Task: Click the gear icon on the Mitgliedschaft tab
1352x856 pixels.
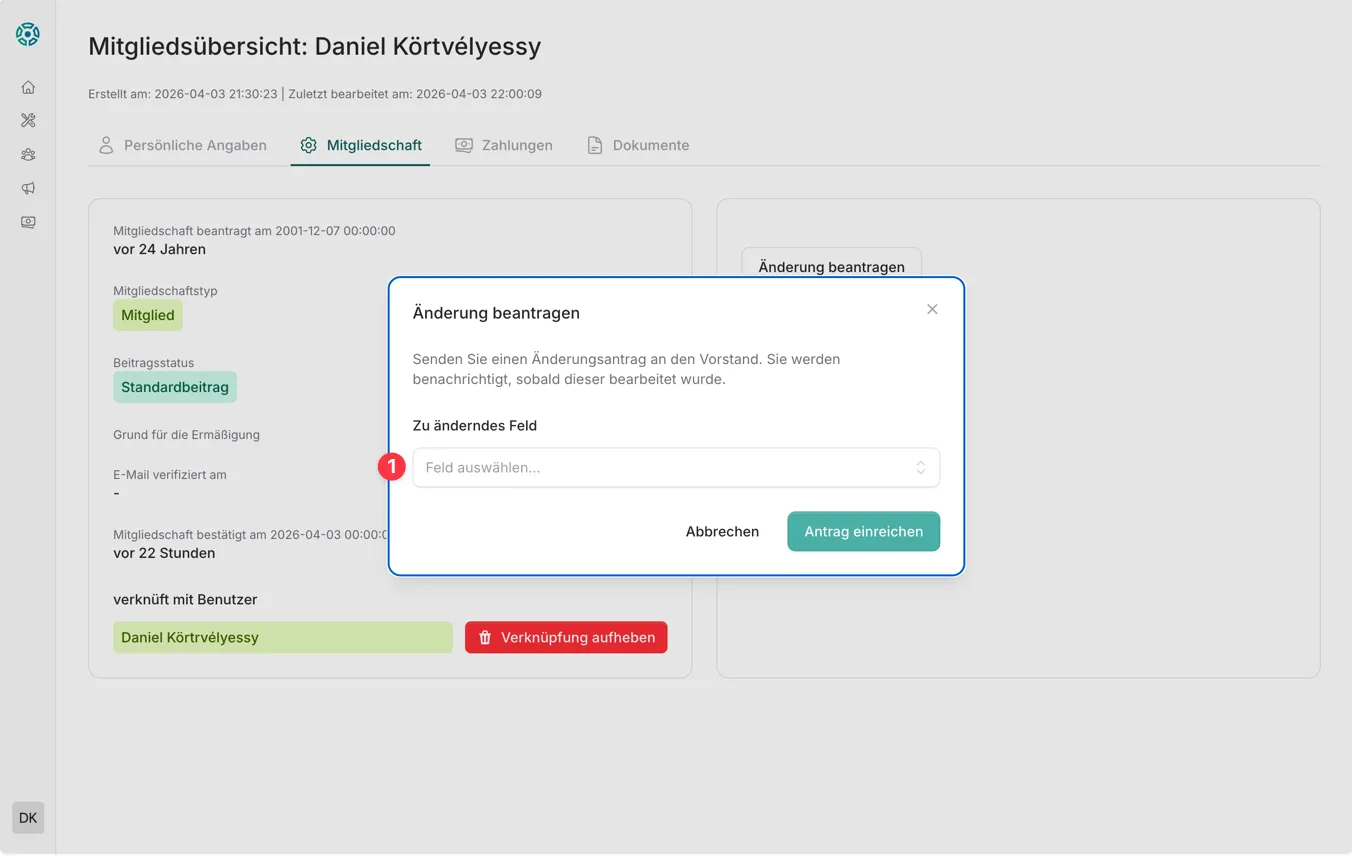Action: pos(309,144)
